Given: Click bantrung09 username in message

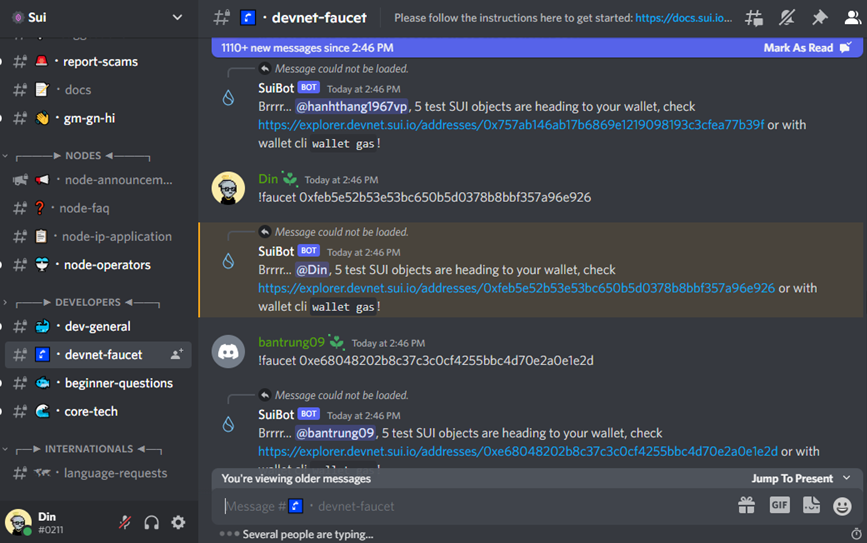Looking at the screenshot, I should (291, 342).
